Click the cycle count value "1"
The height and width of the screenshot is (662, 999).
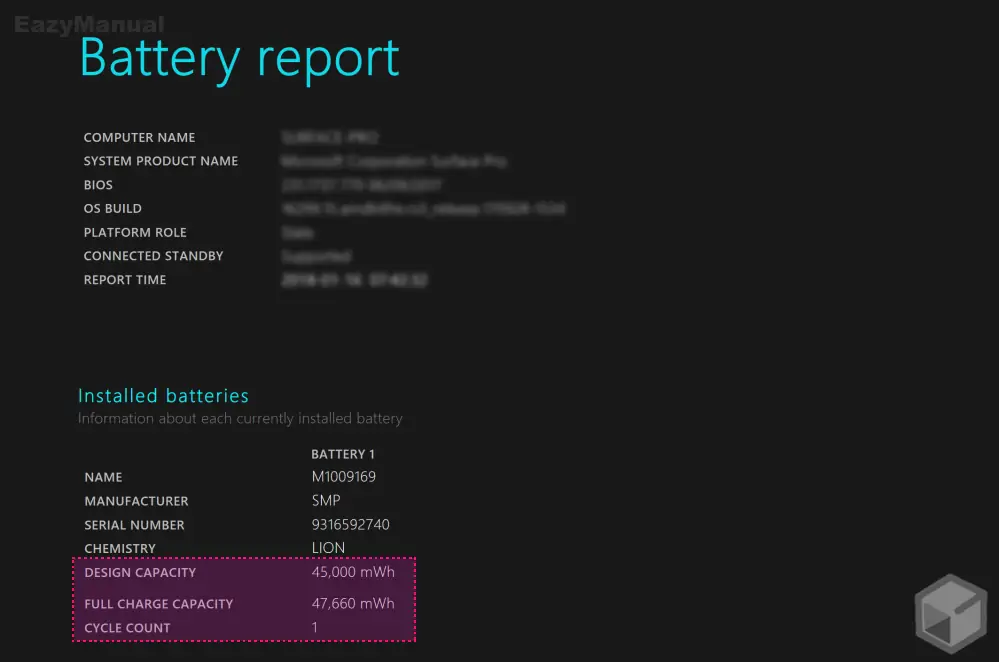[315, 628]
